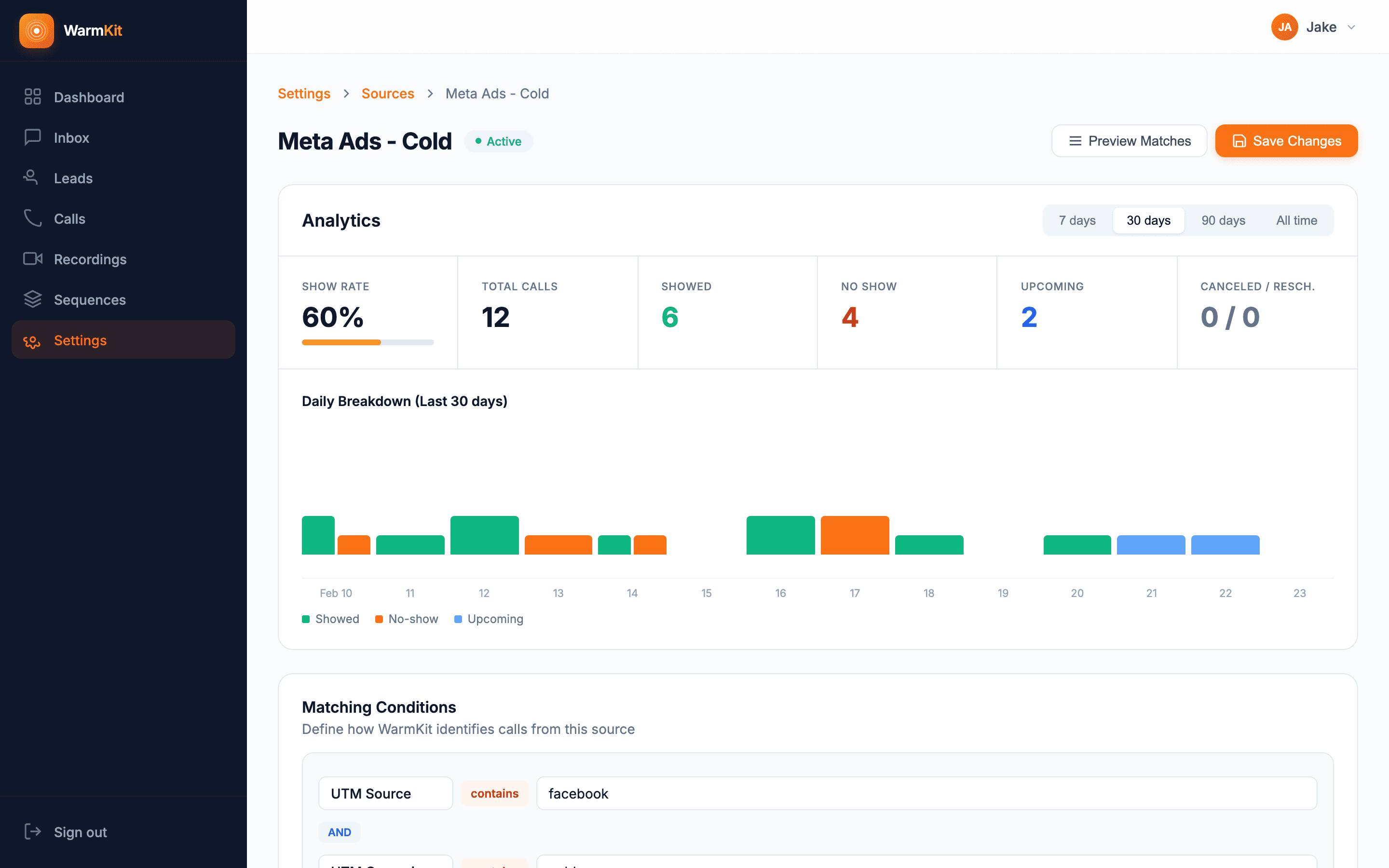Open the Dashboard from the sidebar icon
The height and width of the screenshot is (868, 1389).
33,96
